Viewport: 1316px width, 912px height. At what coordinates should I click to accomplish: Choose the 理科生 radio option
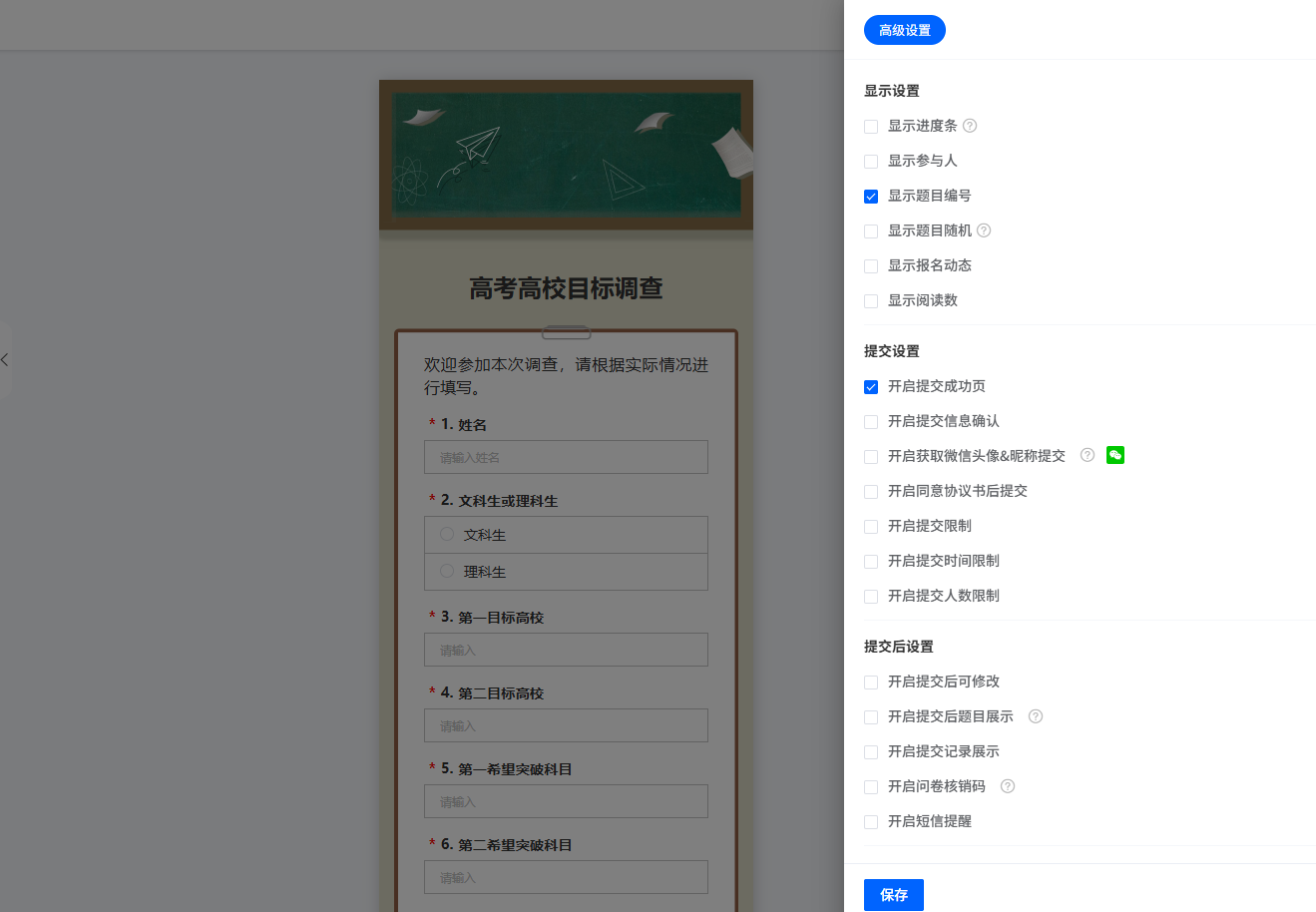coord(447,571)
